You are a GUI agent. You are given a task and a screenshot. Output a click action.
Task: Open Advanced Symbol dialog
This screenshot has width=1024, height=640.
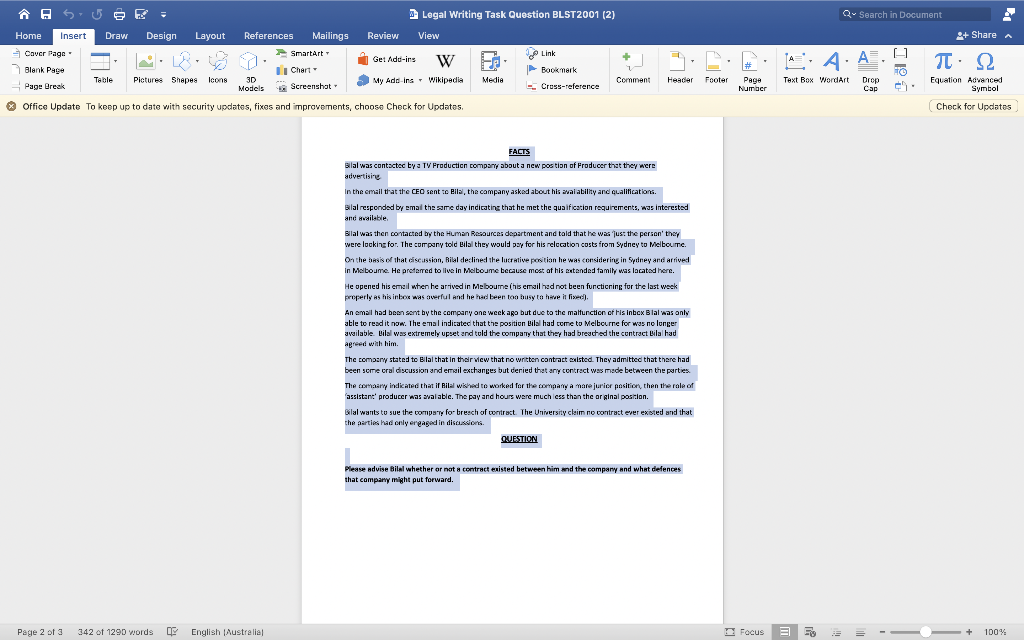click(985, 71)
